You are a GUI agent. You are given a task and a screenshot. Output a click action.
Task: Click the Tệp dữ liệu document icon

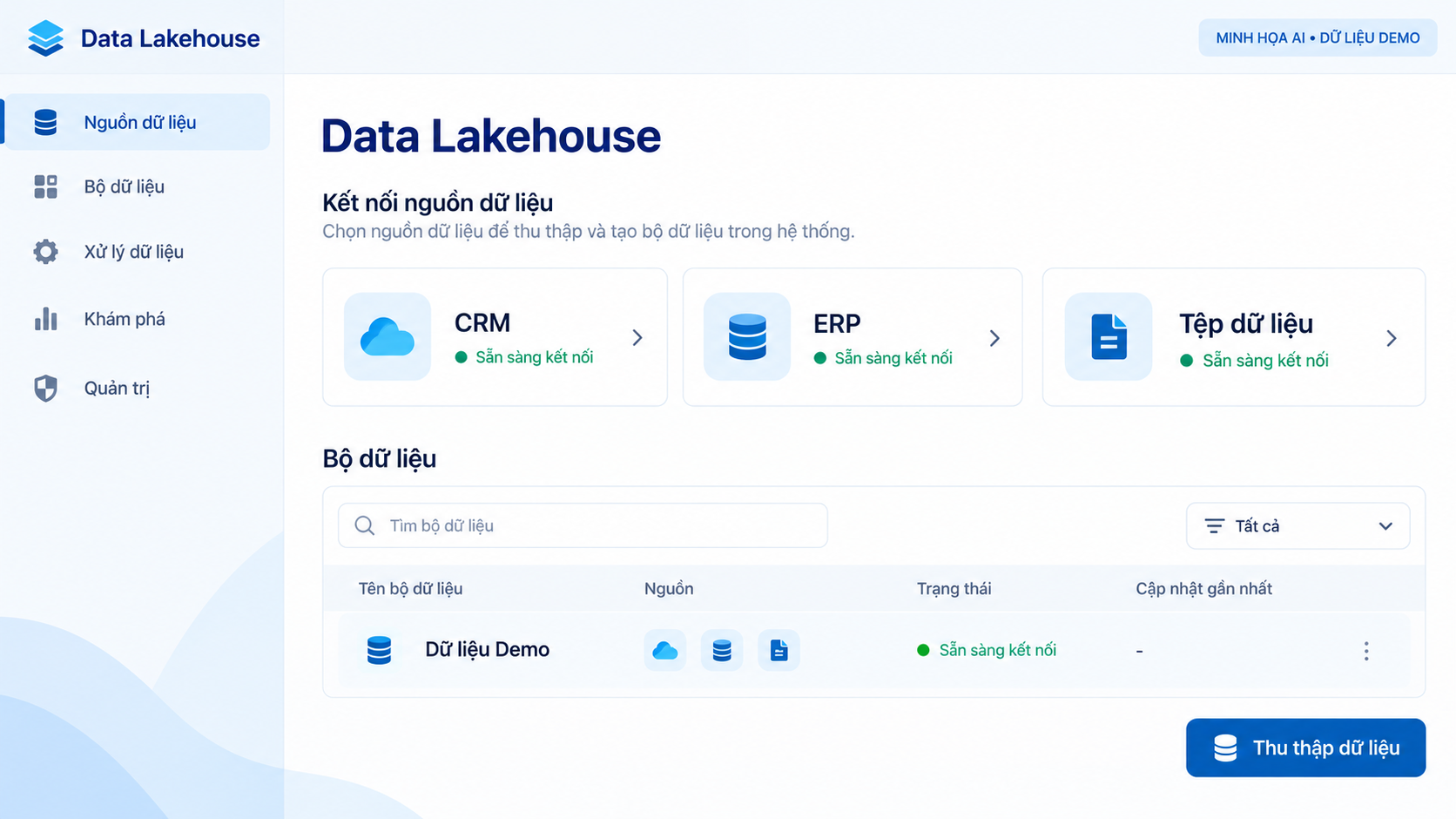point(1109,336)
